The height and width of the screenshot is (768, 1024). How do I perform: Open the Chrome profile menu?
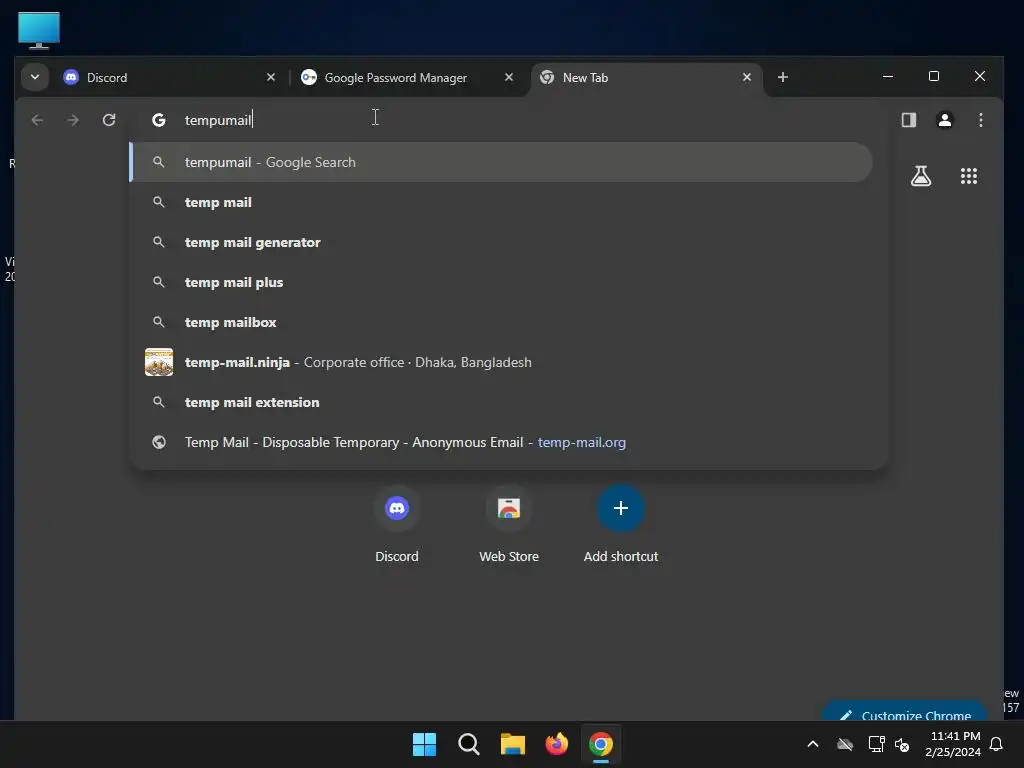tap(944, 120)
